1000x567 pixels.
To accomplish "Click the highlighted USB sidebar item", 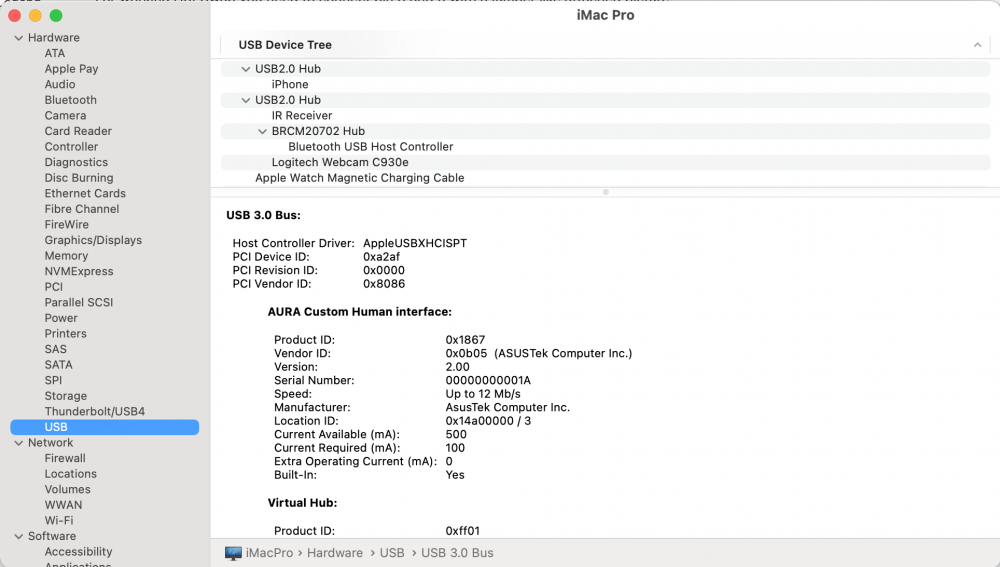I will coord(105,427).
